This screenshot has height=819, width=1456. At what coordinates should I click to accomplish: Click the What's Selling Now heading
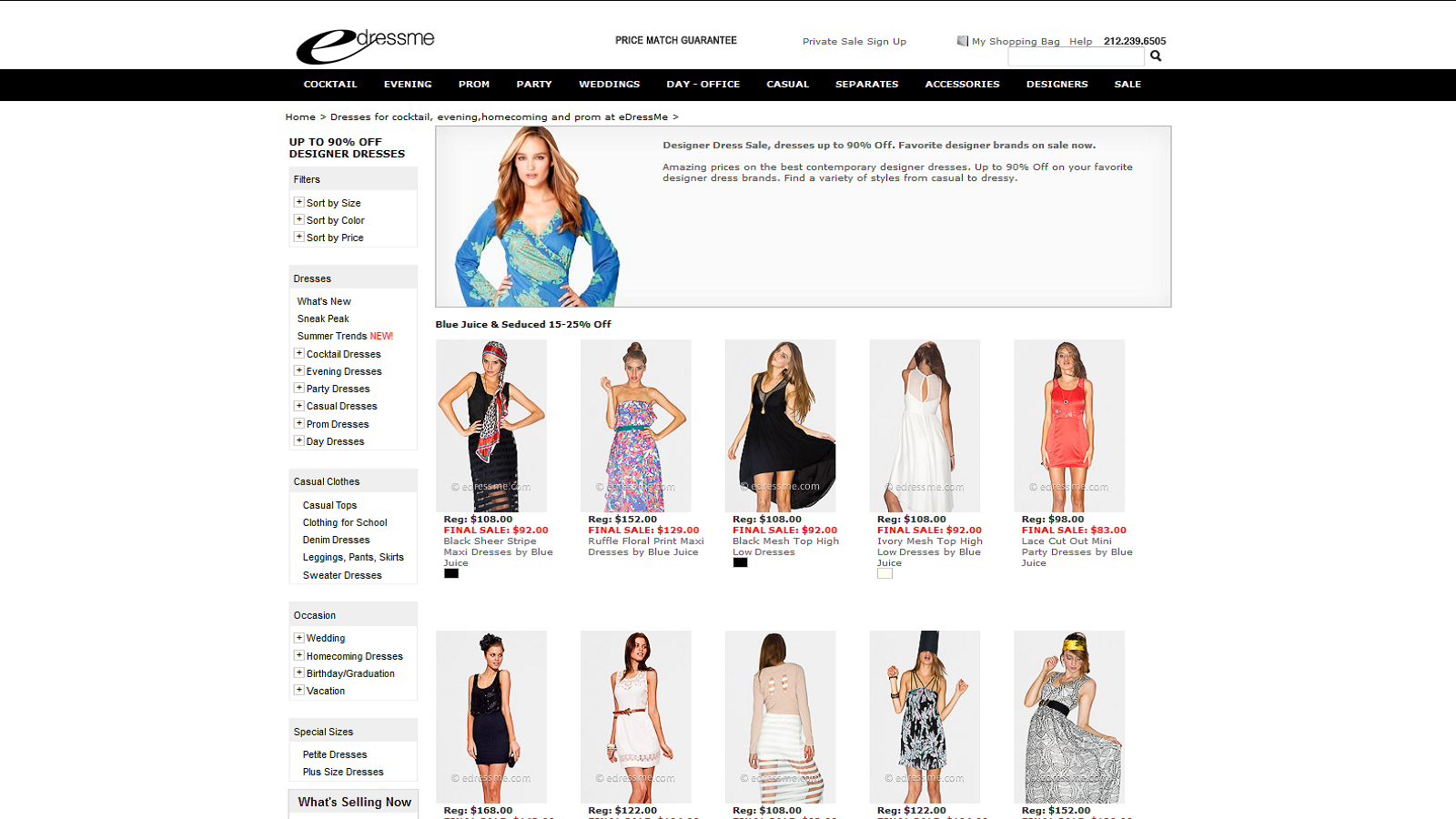(x=354, y=802)
